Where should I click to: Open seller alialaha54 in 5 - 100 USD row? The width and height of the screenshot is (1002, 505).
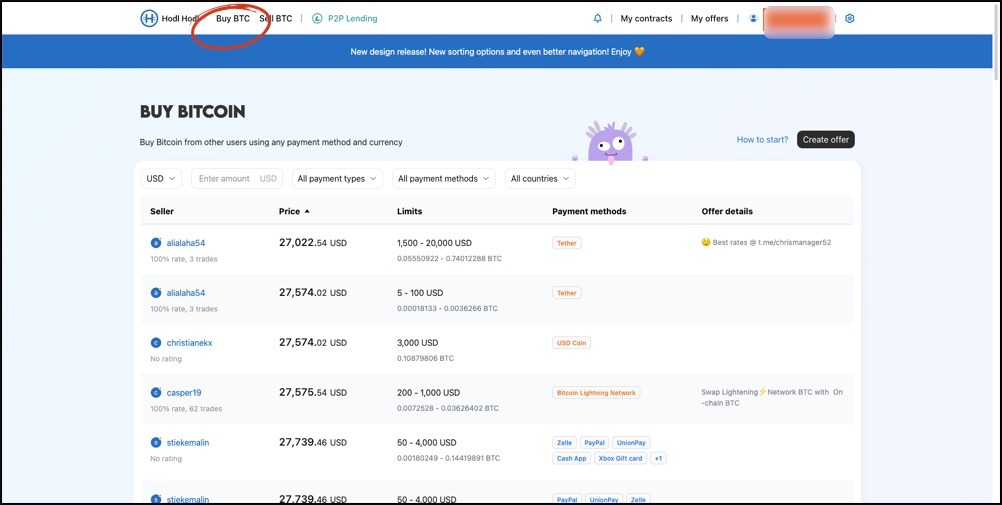point(186,293)
